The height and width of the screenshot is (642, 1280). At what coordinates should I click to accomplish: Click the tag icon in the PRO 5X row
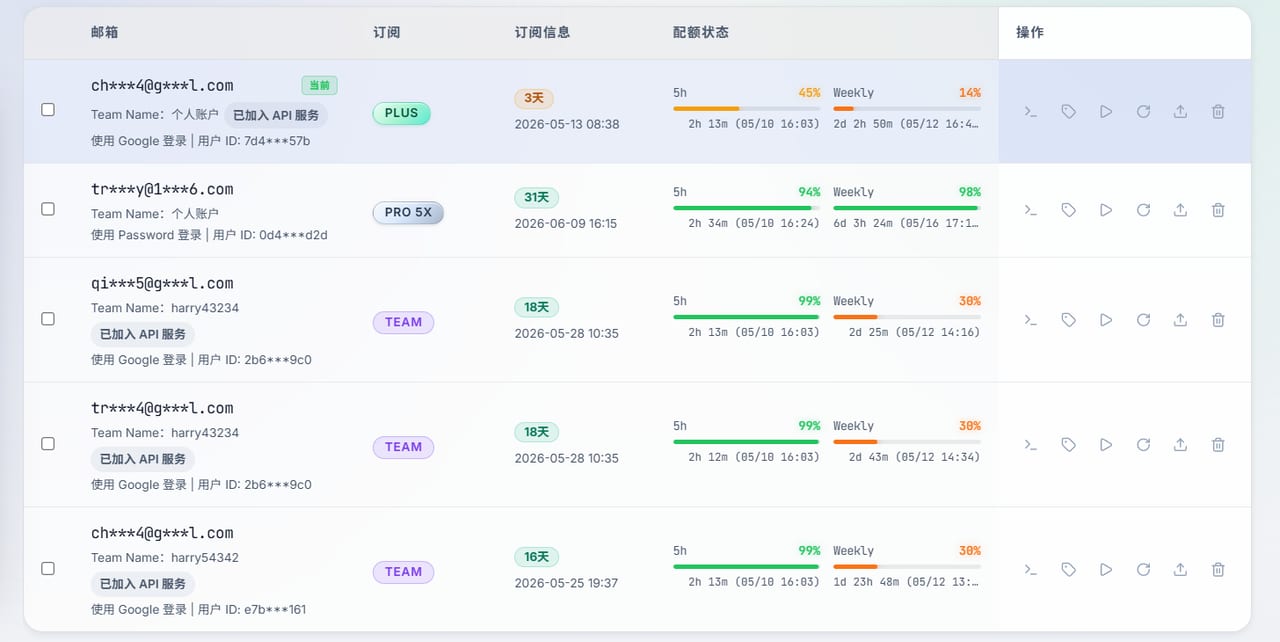(1068, 210)
